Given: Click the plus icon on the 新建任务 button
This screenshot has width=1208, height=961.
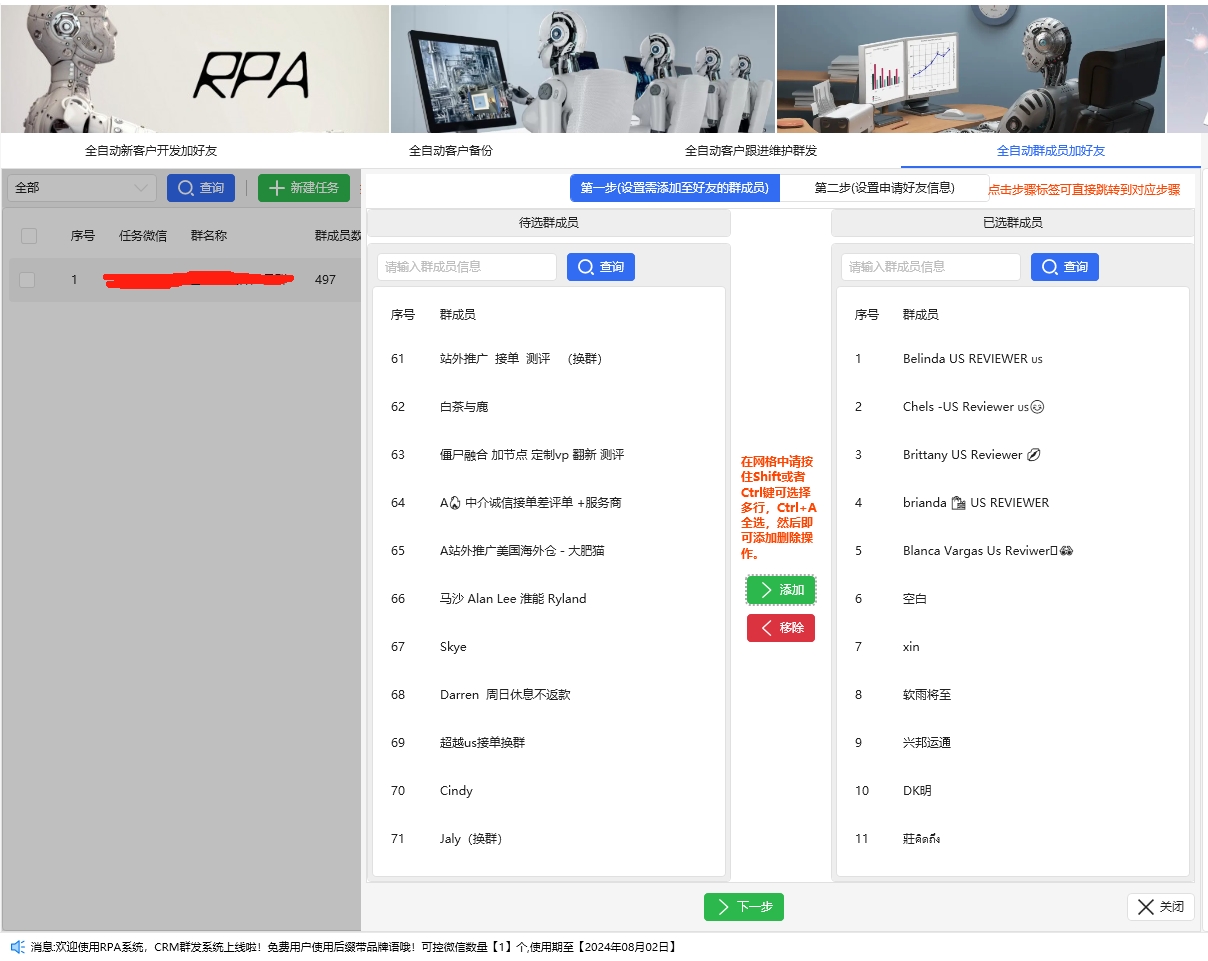Looking at the screenshot, I should click(275, 188).
